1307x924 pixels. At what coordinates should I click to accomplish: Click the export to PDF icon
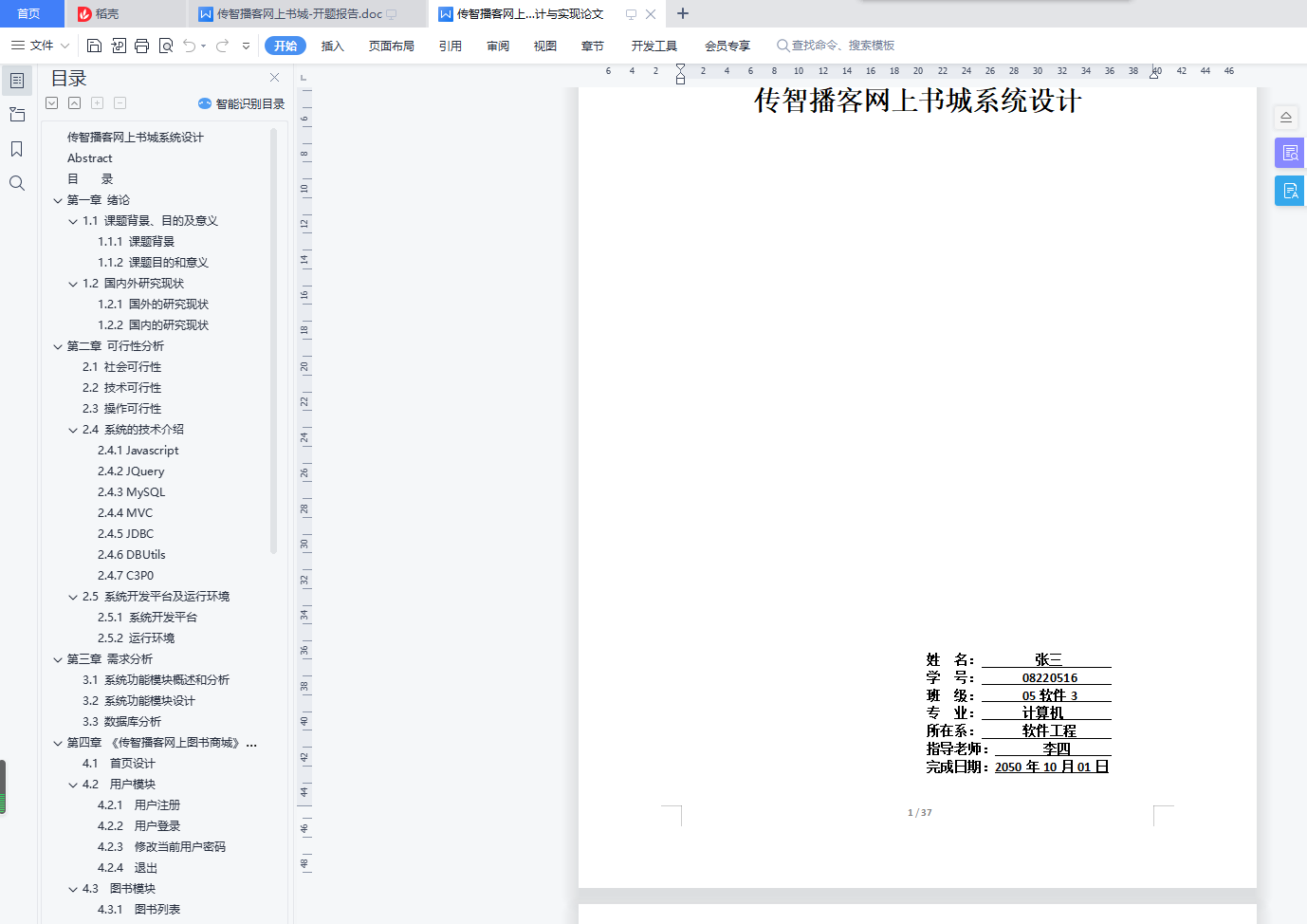coord(119,46)
